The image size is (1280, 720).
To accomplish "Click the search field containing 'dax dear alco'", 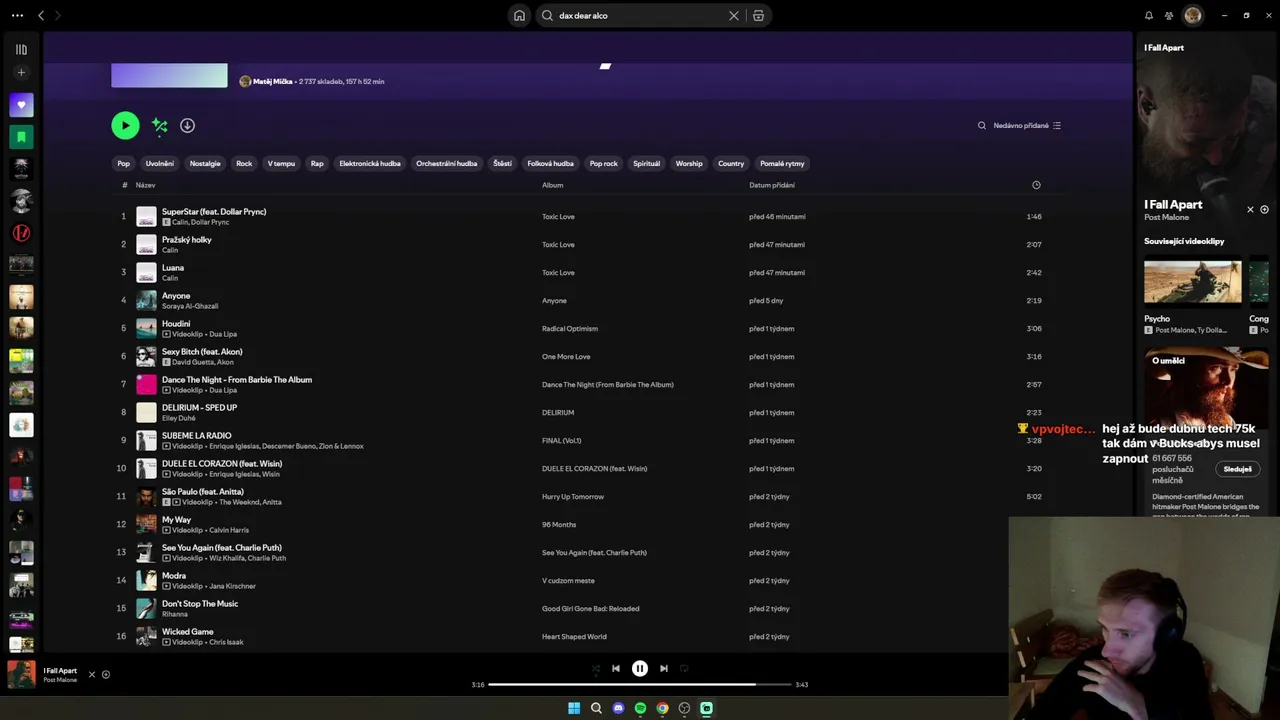I will point(641,16).
